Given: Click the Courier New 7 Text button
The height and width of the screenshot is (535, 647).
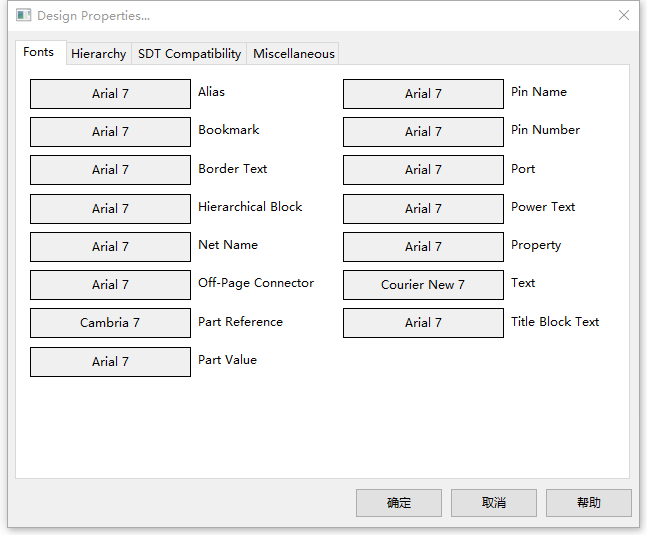Looking at the screenshot, I should coord(423,285).
